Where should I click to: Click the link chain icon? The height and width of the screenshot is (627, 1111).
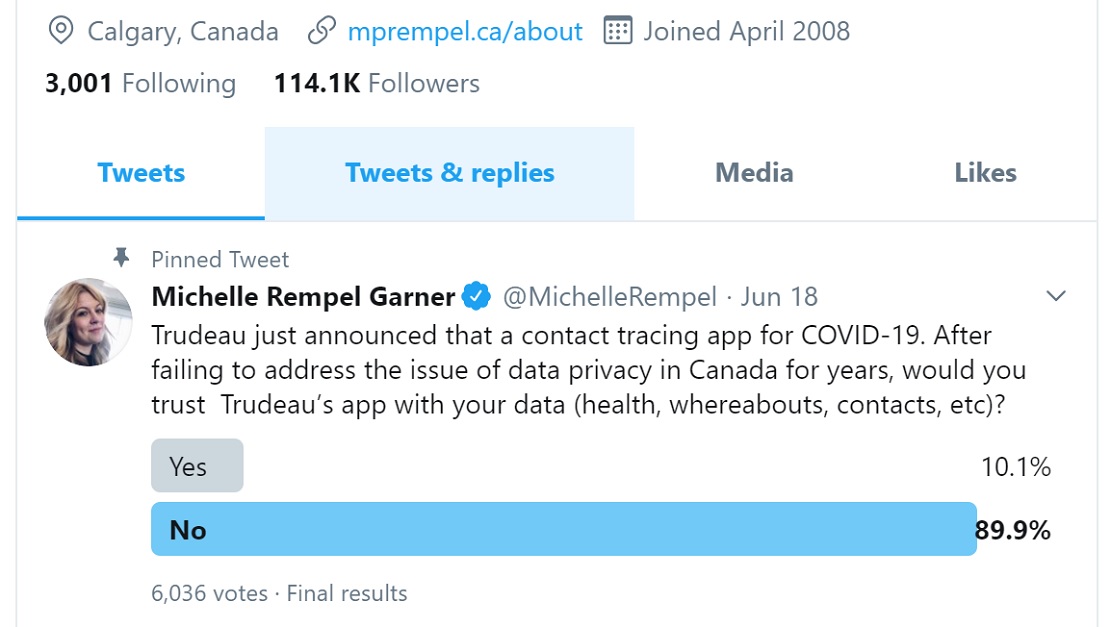click(321, 31)
